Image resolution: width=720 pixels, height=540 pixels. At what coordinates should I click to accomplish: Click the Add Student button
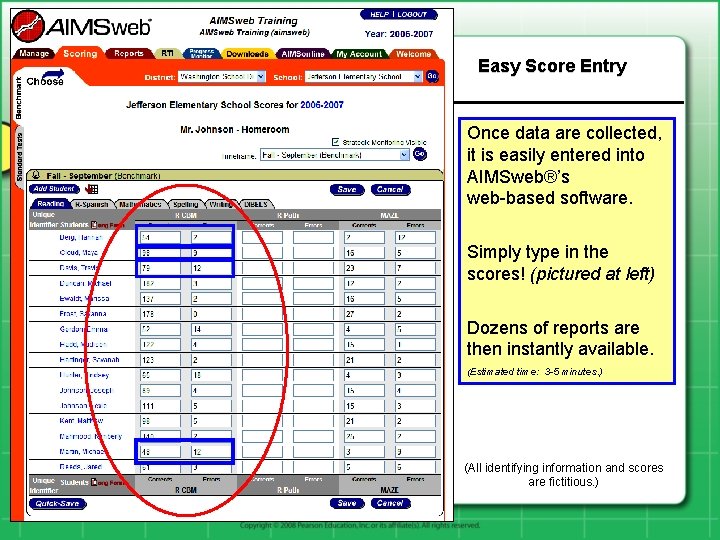pyautogui.click(x=54, y=189)
